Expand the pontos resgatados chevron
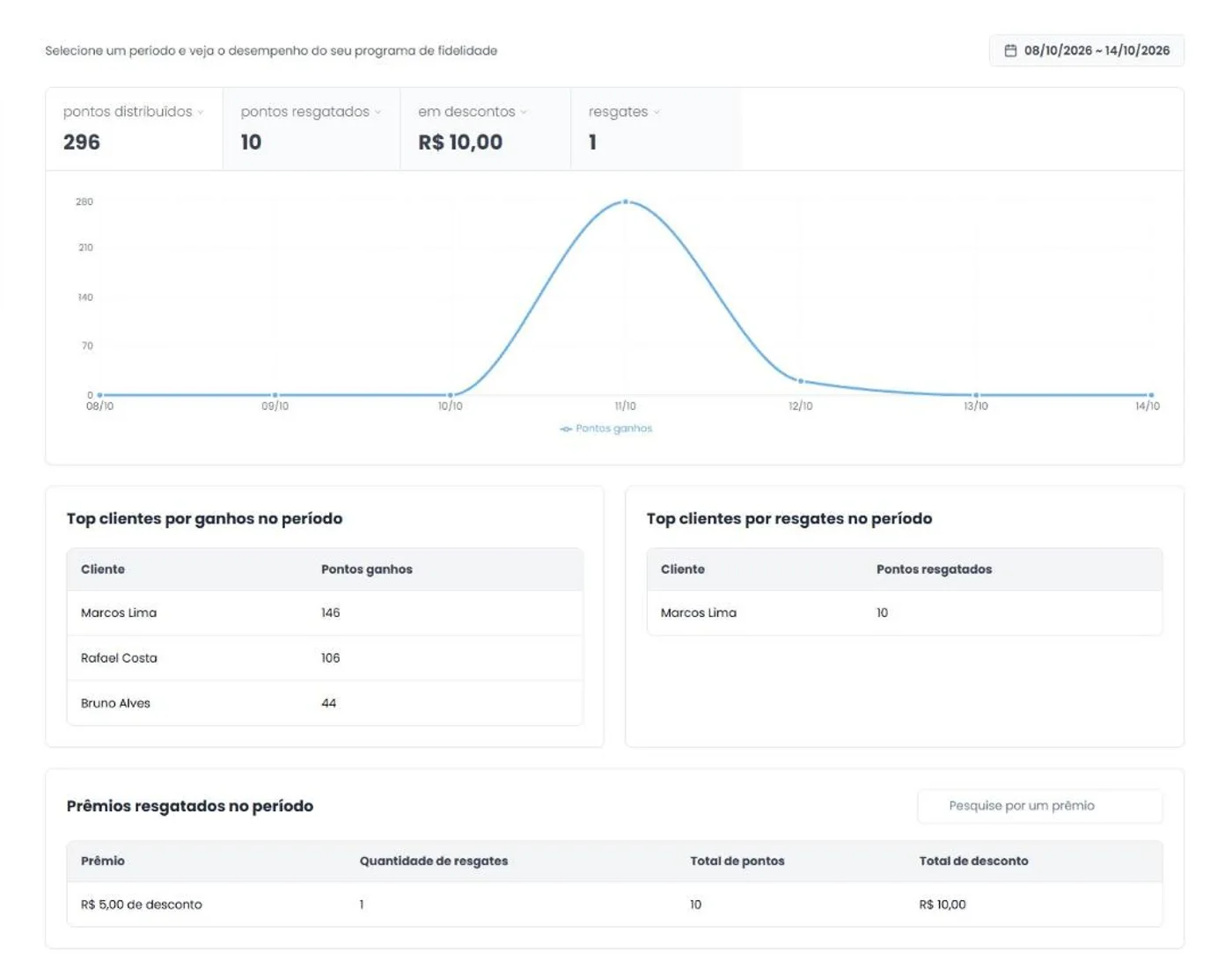The width and height of the screenshot is (1232, 967). (378, 113)
